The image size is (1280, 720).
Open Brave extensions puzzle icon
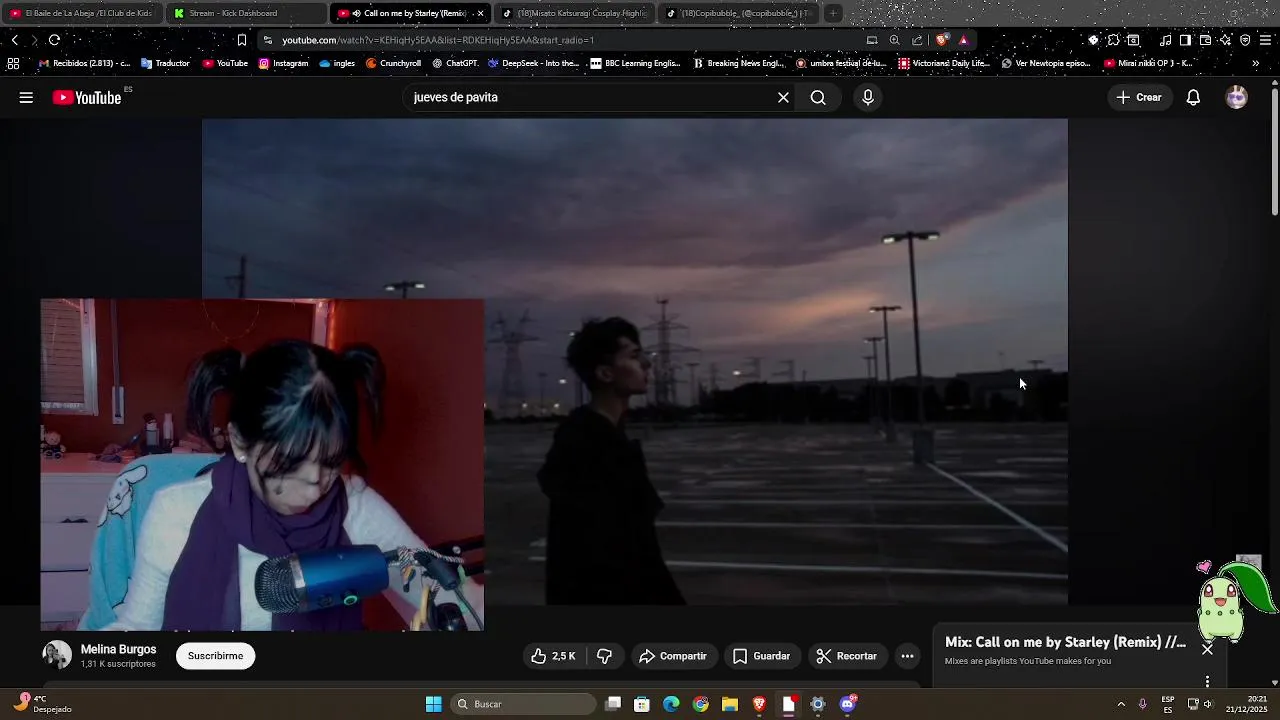1113,40
